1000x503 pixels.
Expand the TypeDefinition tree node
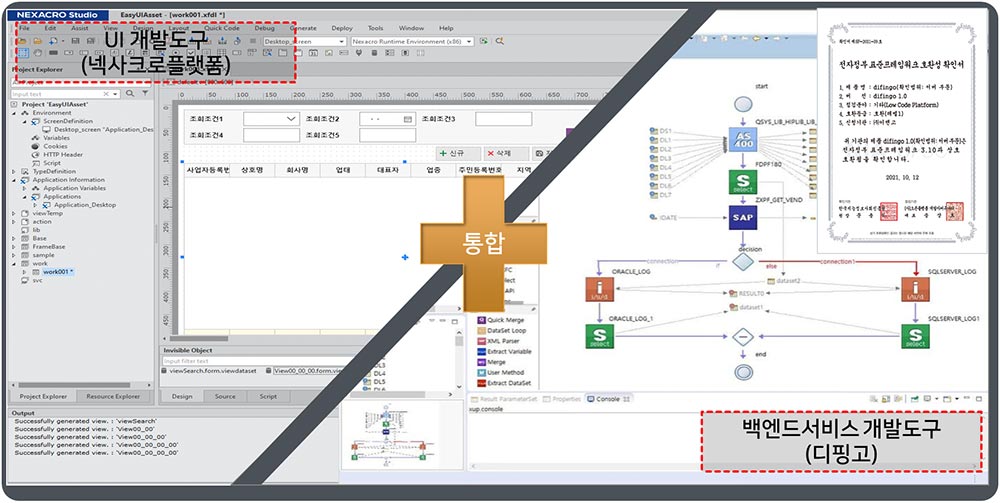tap(14, 171)
